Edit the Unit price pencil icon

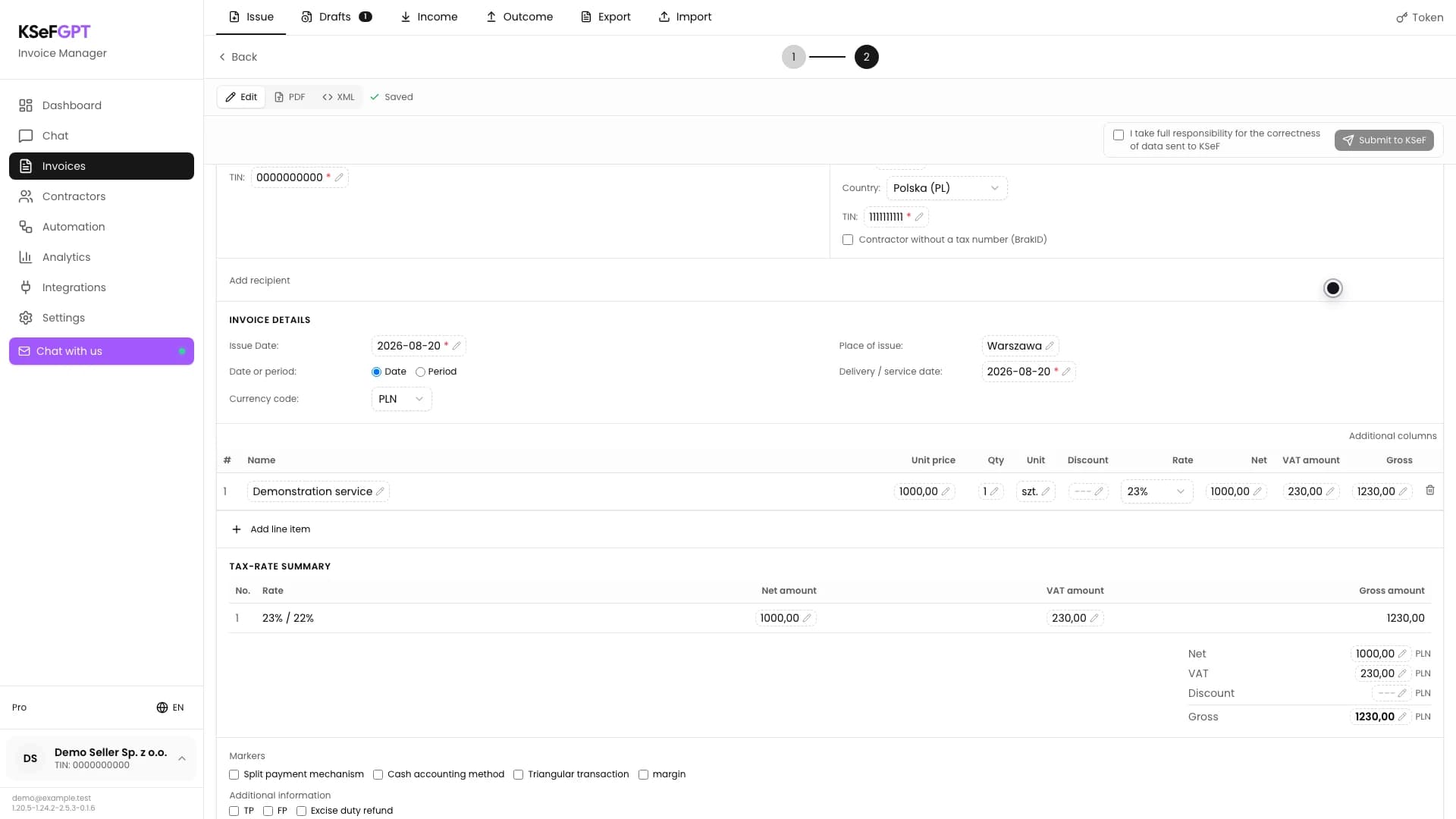946,491
